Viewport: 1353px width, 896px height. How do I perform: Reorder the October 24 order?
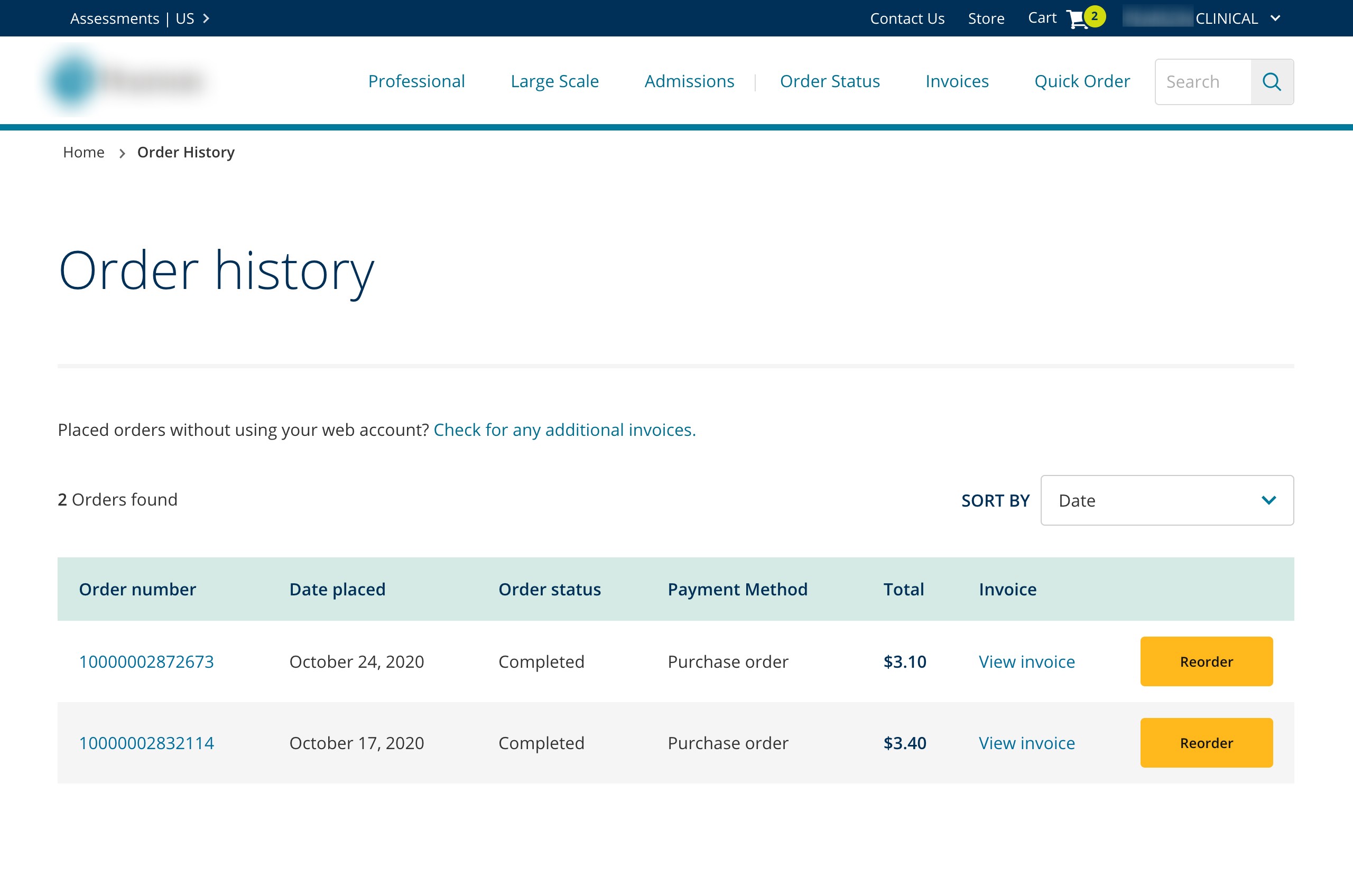[x=1206, y=661]
